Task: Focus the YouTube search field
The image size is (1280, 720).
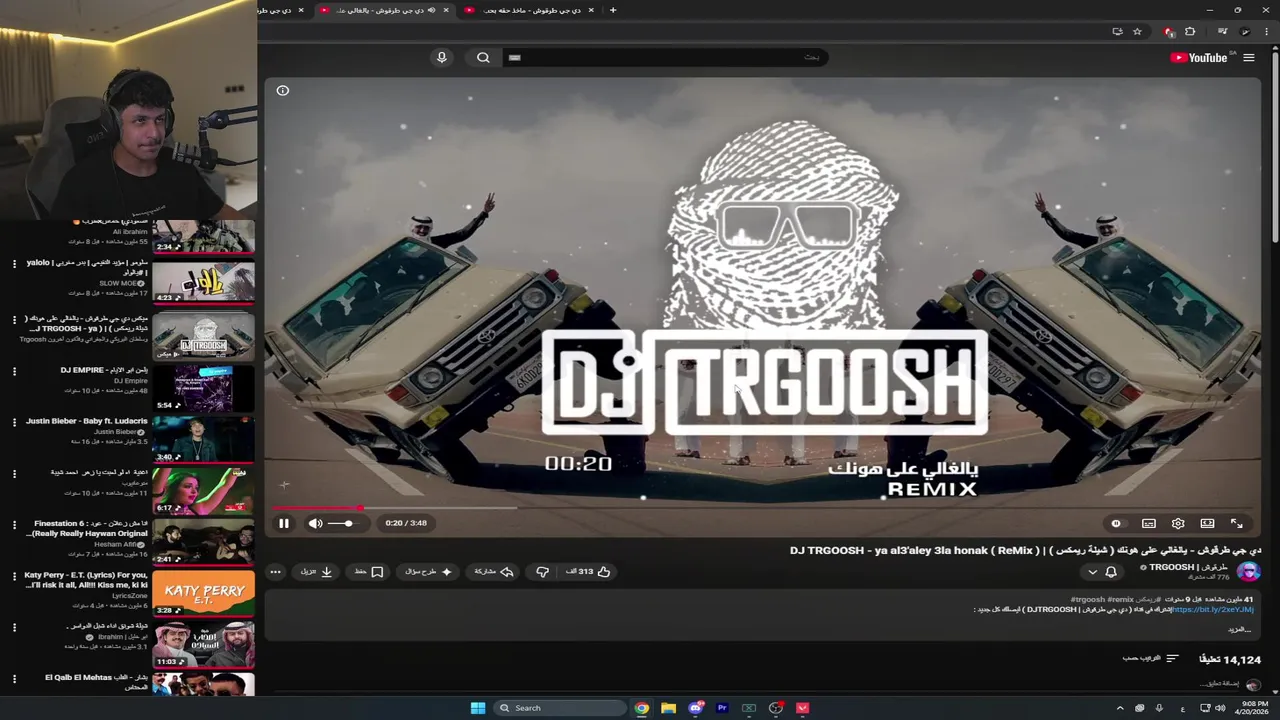Action: click(663, 58)
